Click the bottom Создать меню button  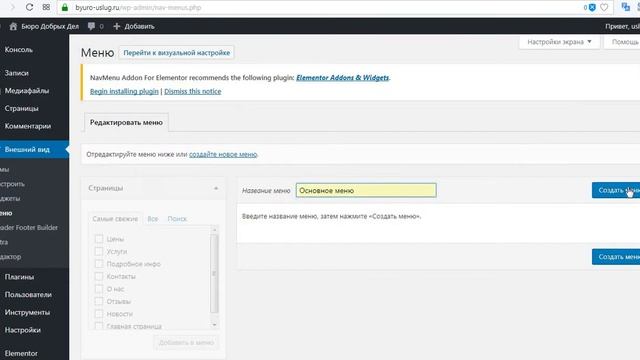[616, 257]
